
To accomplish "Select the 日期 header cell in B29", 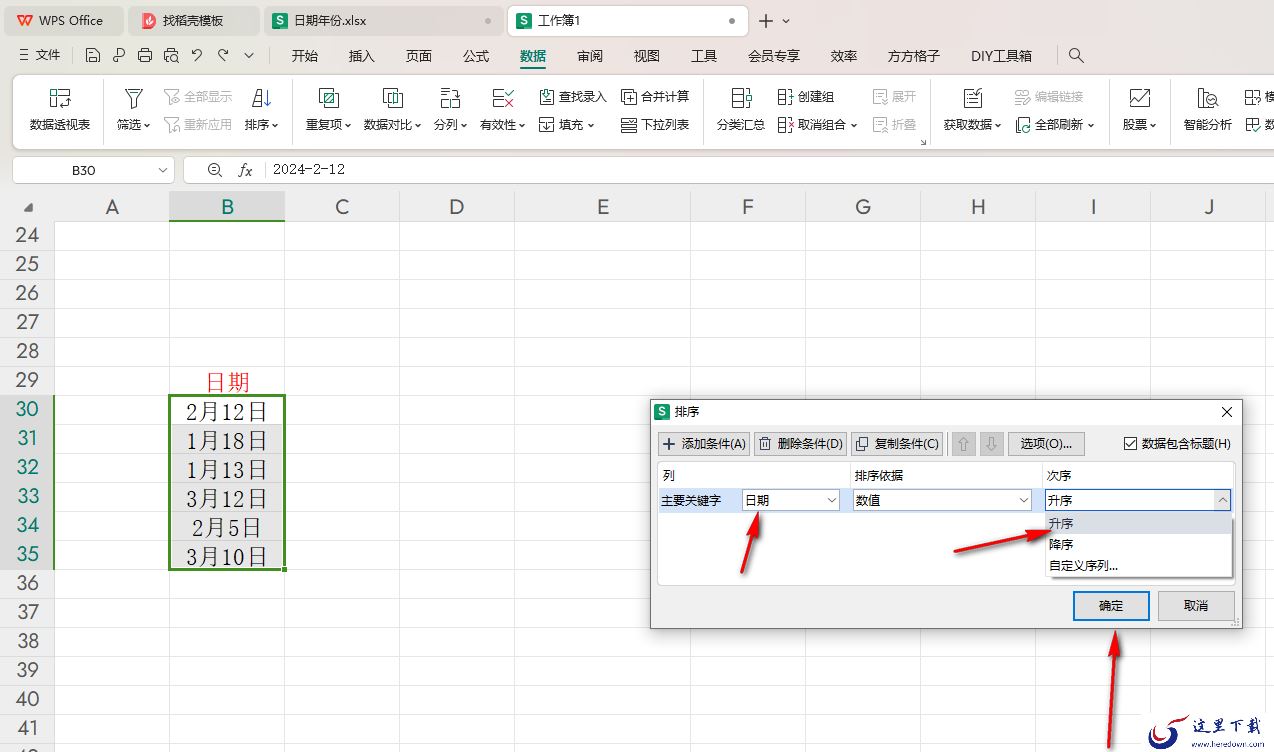I will (x=227, y=381).
